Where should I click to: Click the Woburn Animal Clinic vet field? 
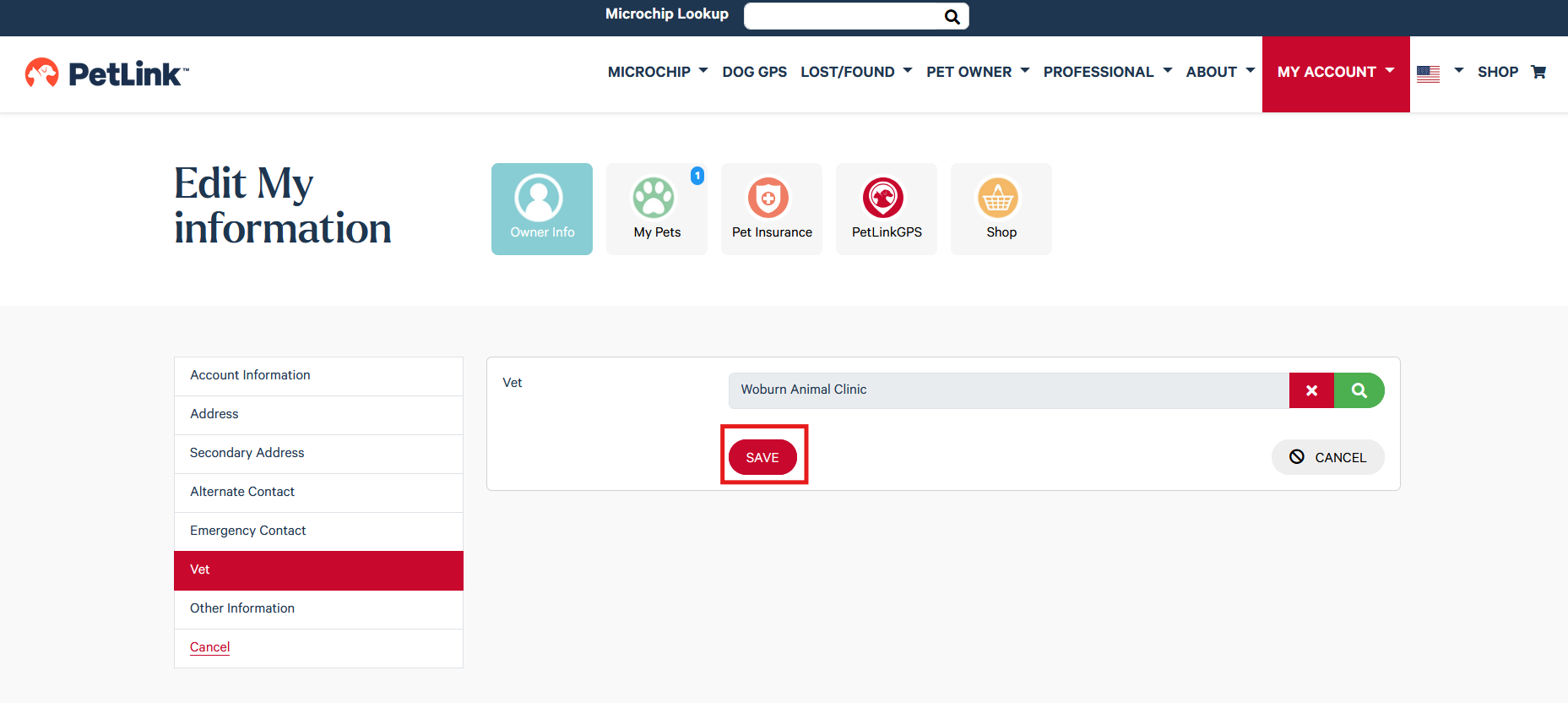point(1009,390)
